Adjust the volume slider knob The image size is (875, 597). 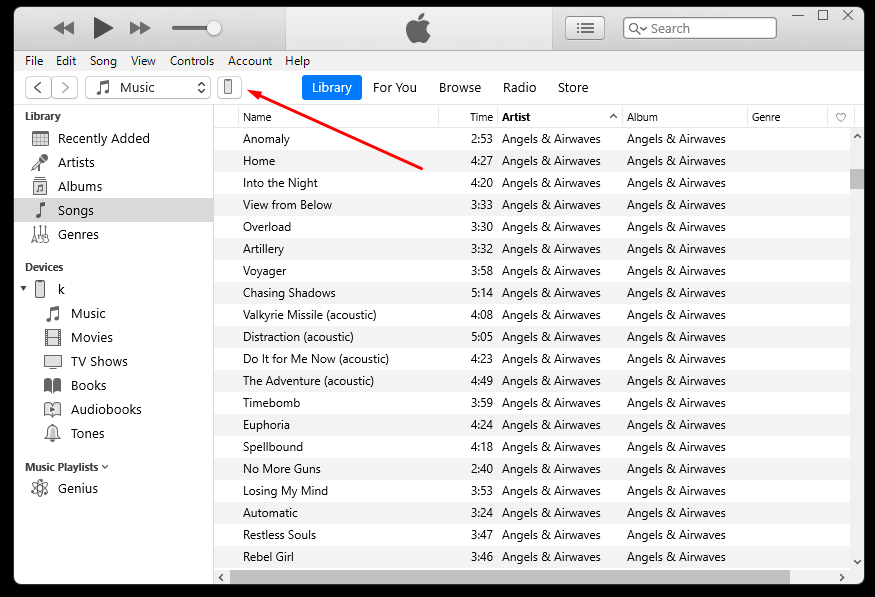213,28
